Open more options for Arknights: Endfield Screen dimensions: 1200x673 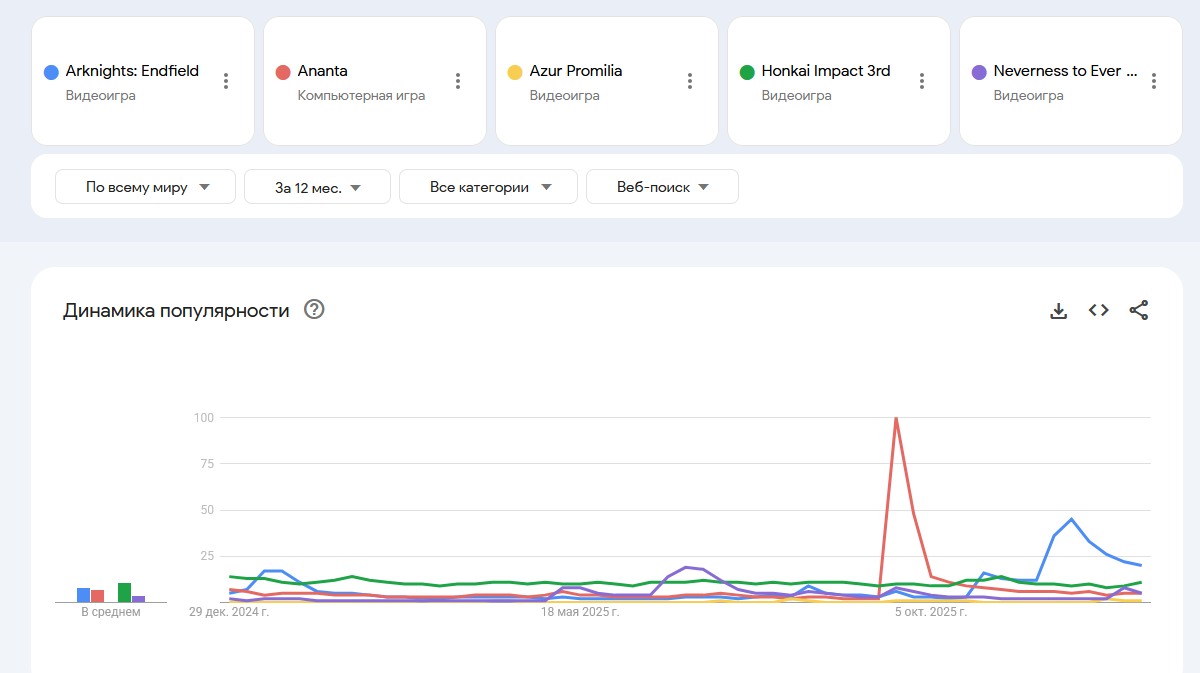click(226, 81)
